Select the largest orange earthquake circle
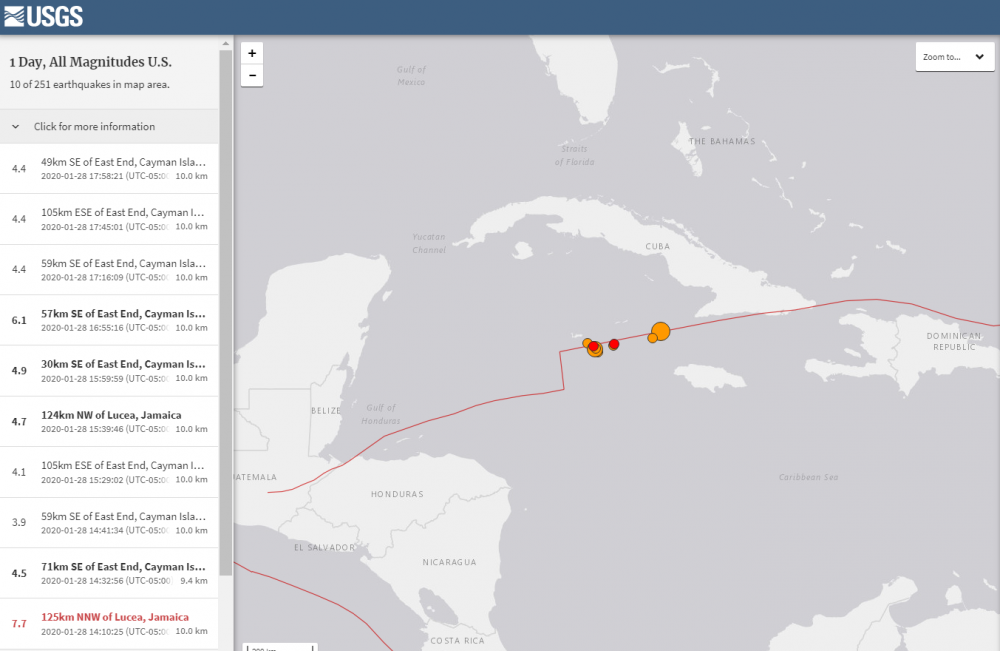This screenshot has height=651, width=1000. coord(660,331)
